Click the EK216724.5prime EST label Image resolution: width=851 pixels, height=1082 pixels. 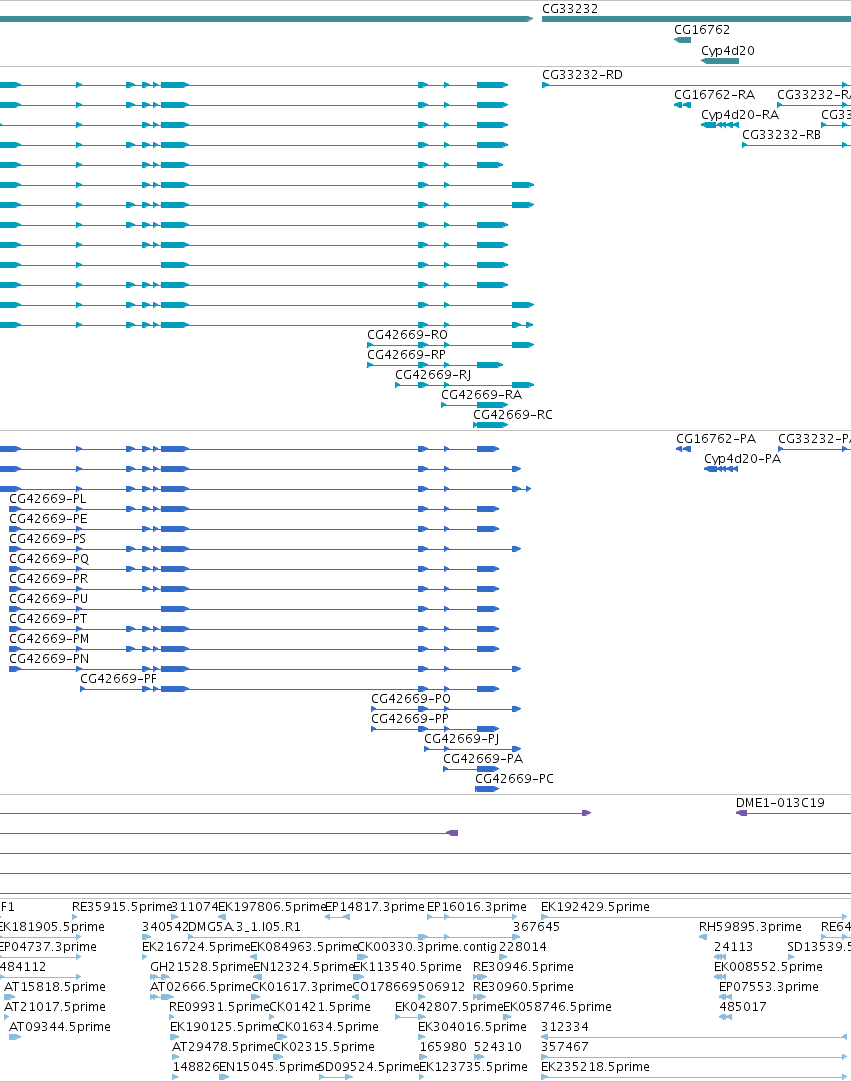click(196, 947)
